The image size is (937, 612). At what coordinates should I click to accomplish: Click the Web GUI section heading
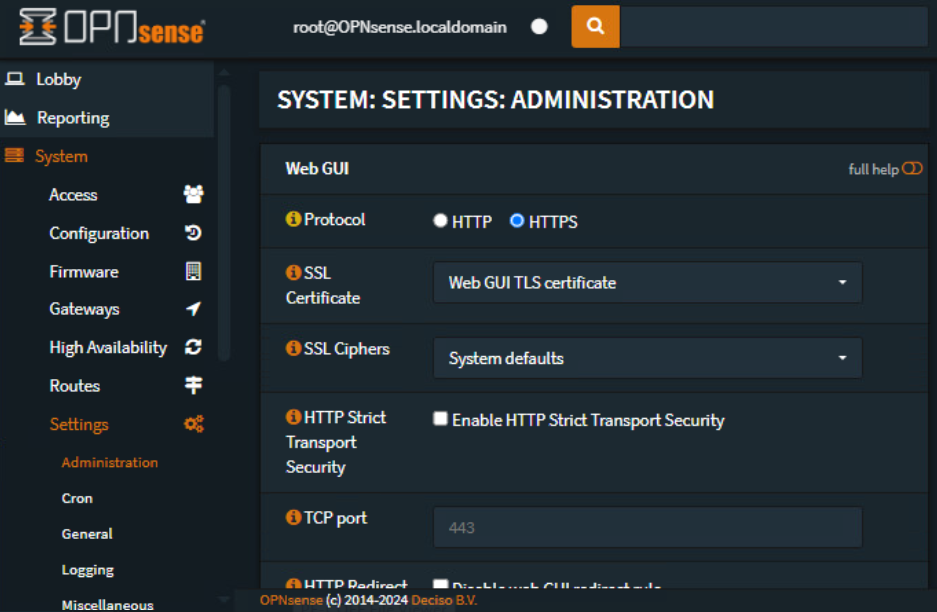(x=317, y=169)
